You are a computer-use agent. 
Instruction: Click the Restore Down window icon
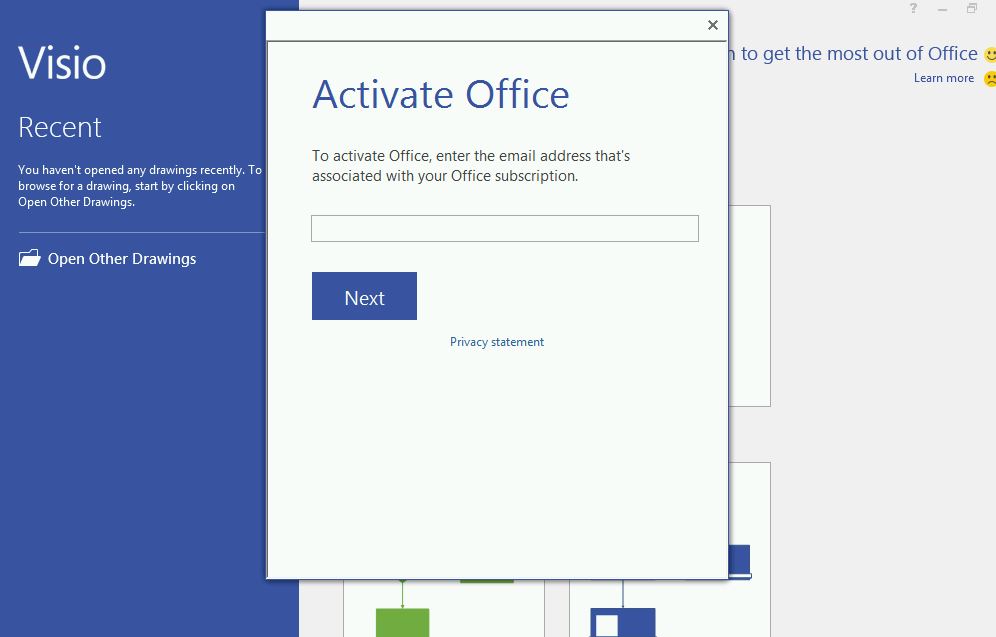point(970,8)
